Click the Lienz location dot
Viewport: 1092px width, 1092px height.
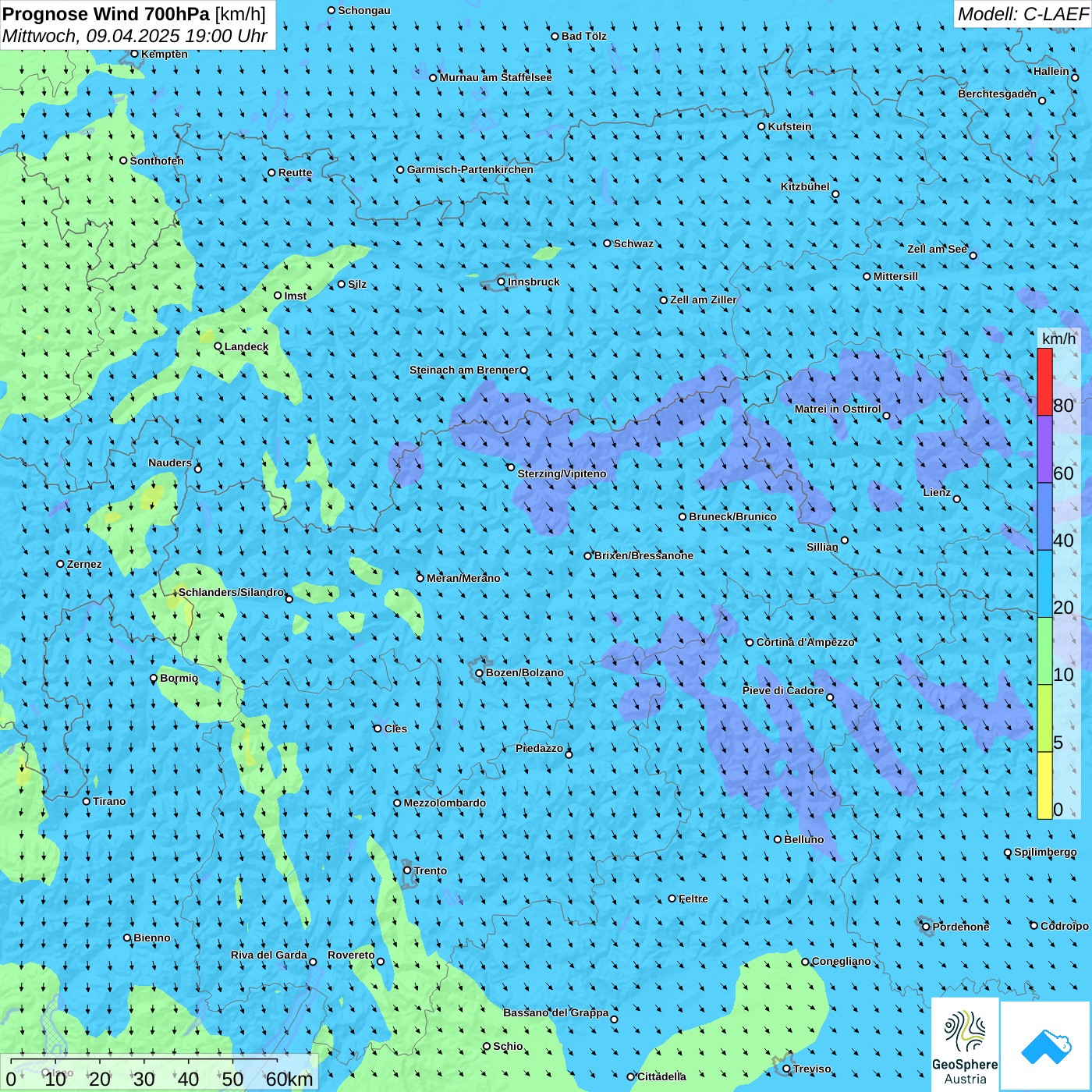point(957,499)
